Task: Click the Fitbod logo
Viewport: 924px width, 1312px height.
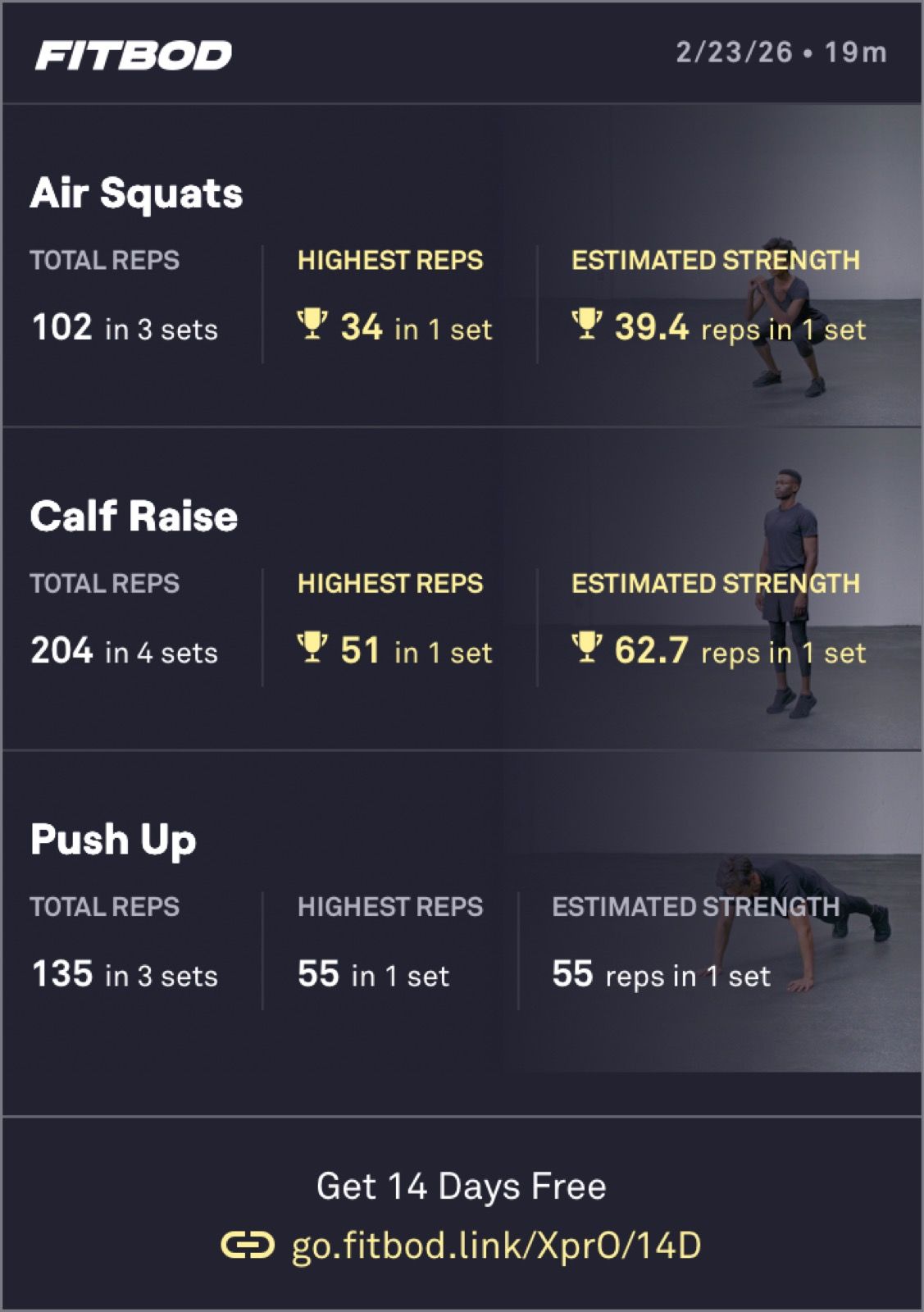Action: (x=134, y=55)
